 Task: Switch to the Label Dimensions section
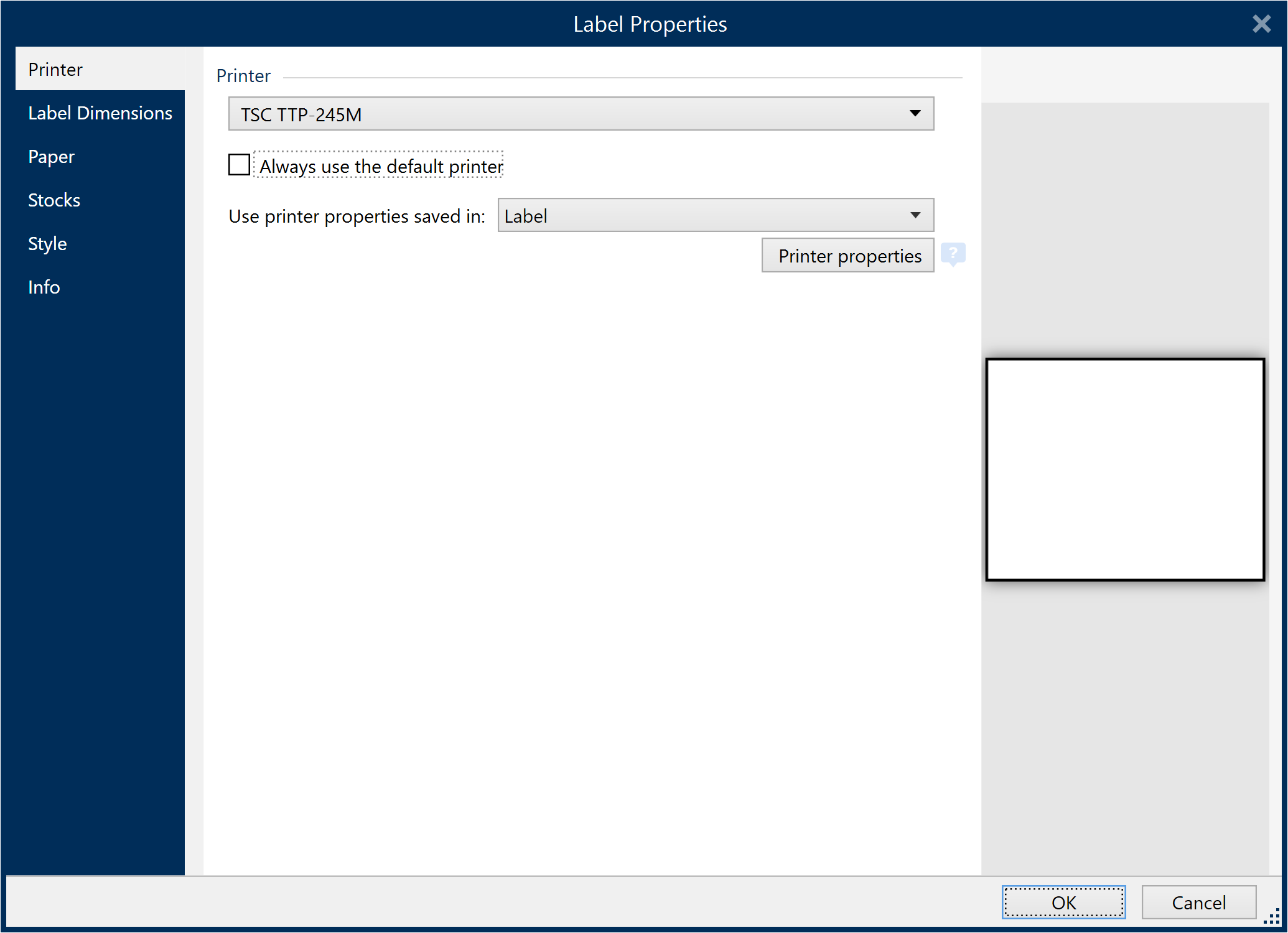pyautogui.click(x=100, y=113)
